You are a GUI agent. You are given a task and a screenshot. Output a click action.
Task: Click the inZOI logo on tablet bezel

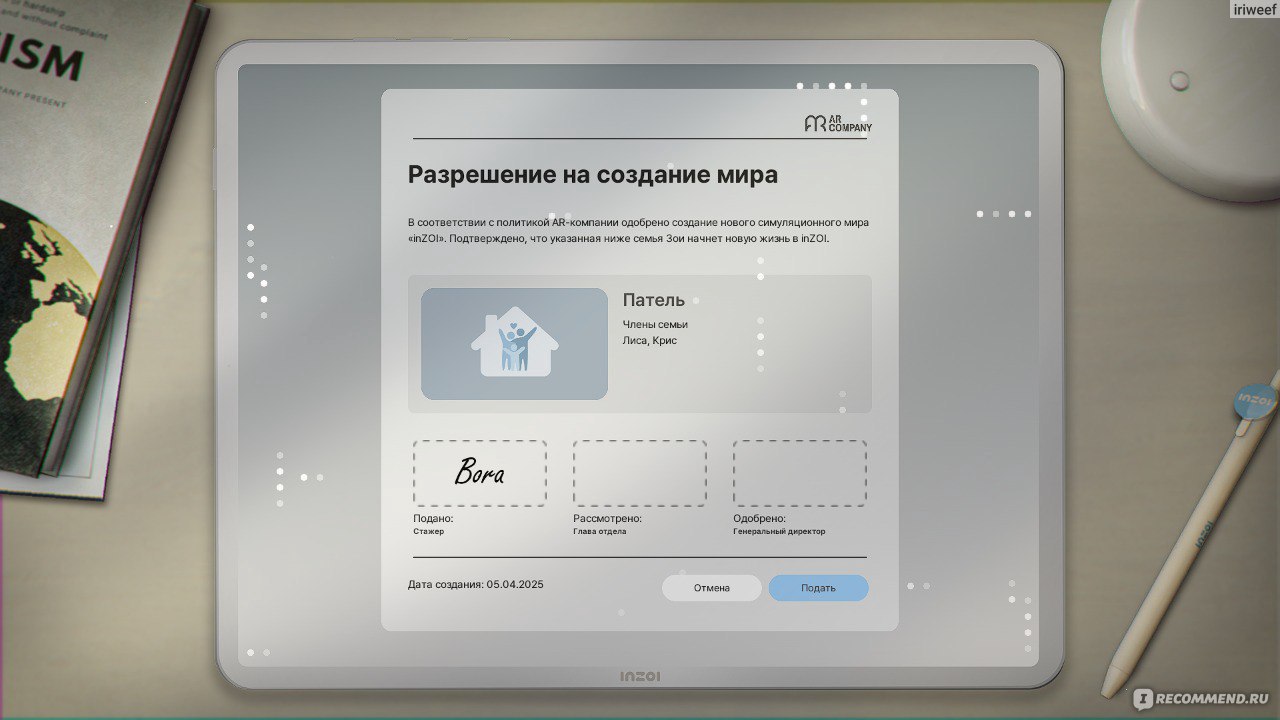coord(640,677)
